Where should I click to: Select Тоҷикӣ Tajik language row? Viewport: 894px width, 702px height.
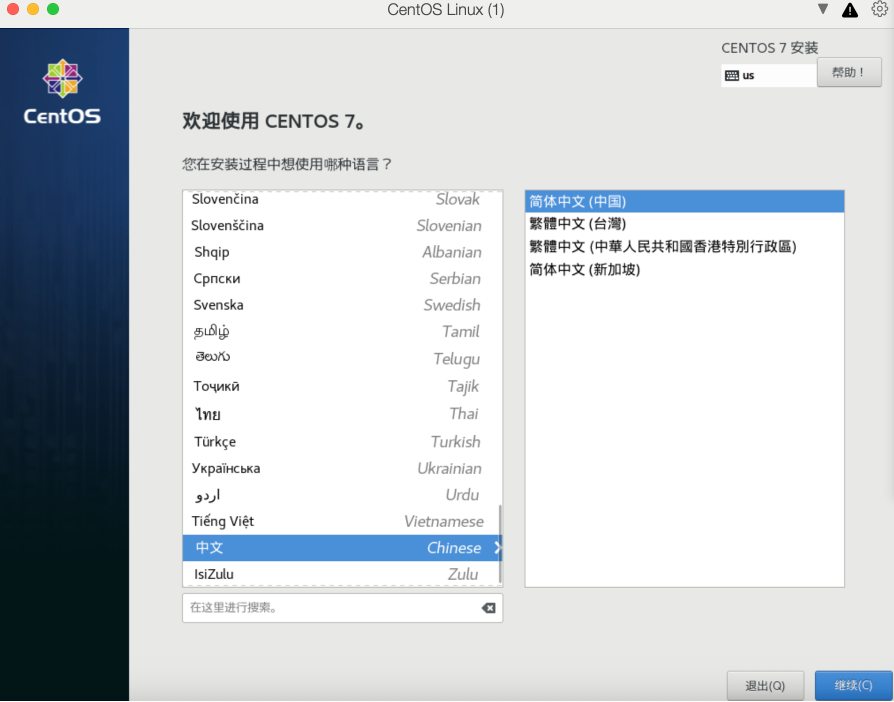click(341, 386)
